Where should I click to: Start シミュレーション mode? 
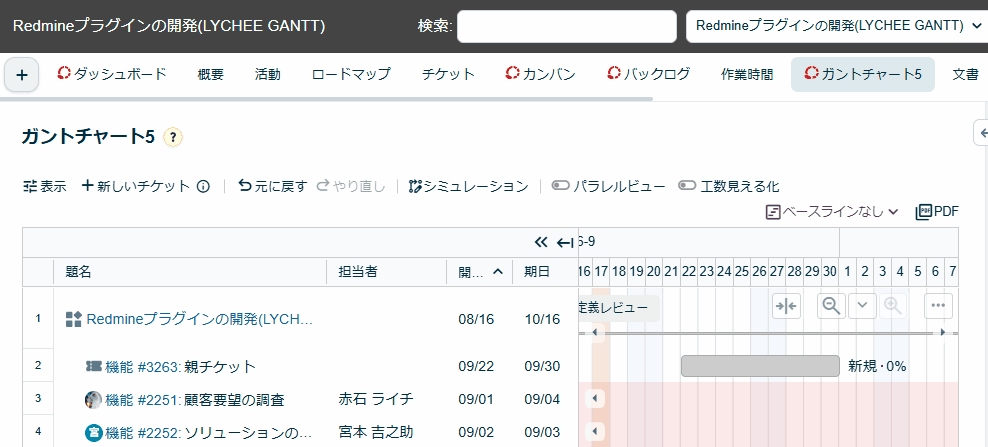(468, 187)
